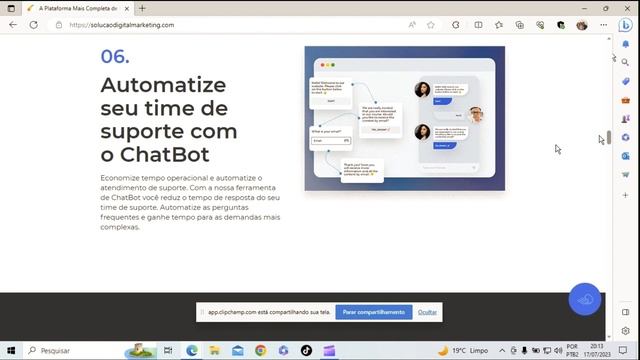Open sidebar notifications bell icon
The height and width of the screenshot is (360, 640).
pos(625,44)
